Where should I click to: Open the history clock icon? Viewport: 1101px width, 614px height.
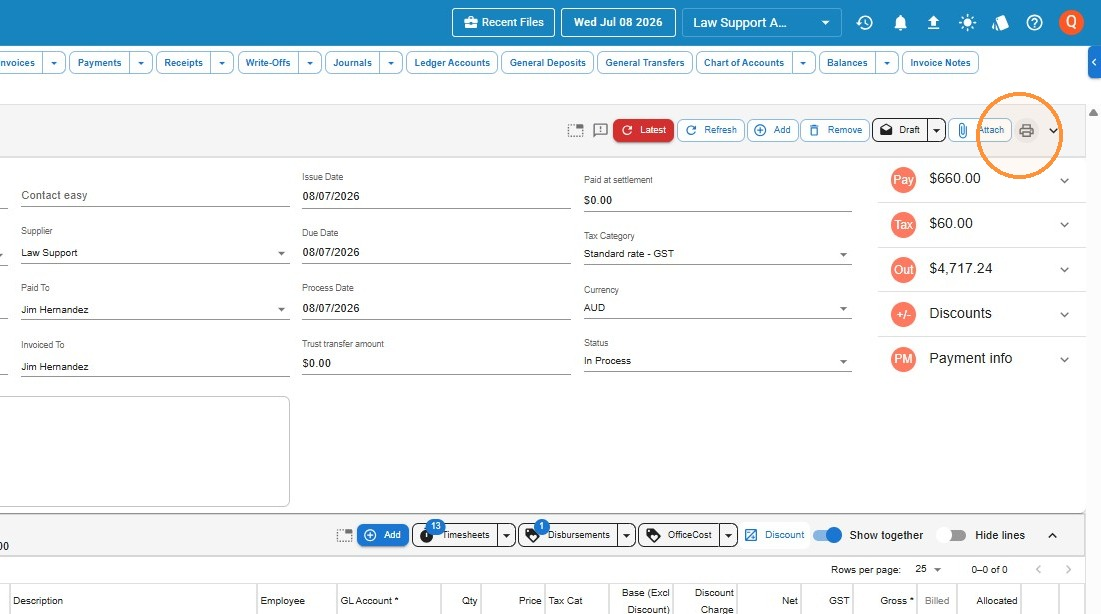tap(864, 22)
